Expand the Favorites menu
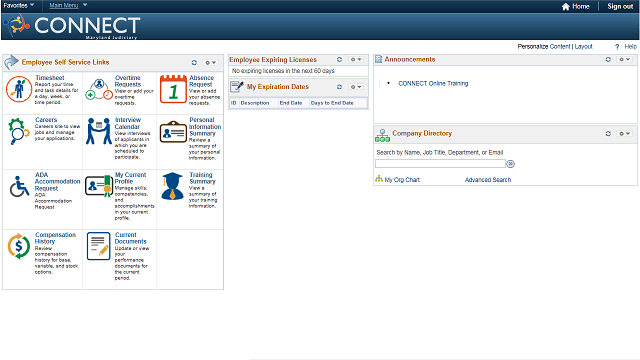 pyautogui.click(x=19, y=5)
